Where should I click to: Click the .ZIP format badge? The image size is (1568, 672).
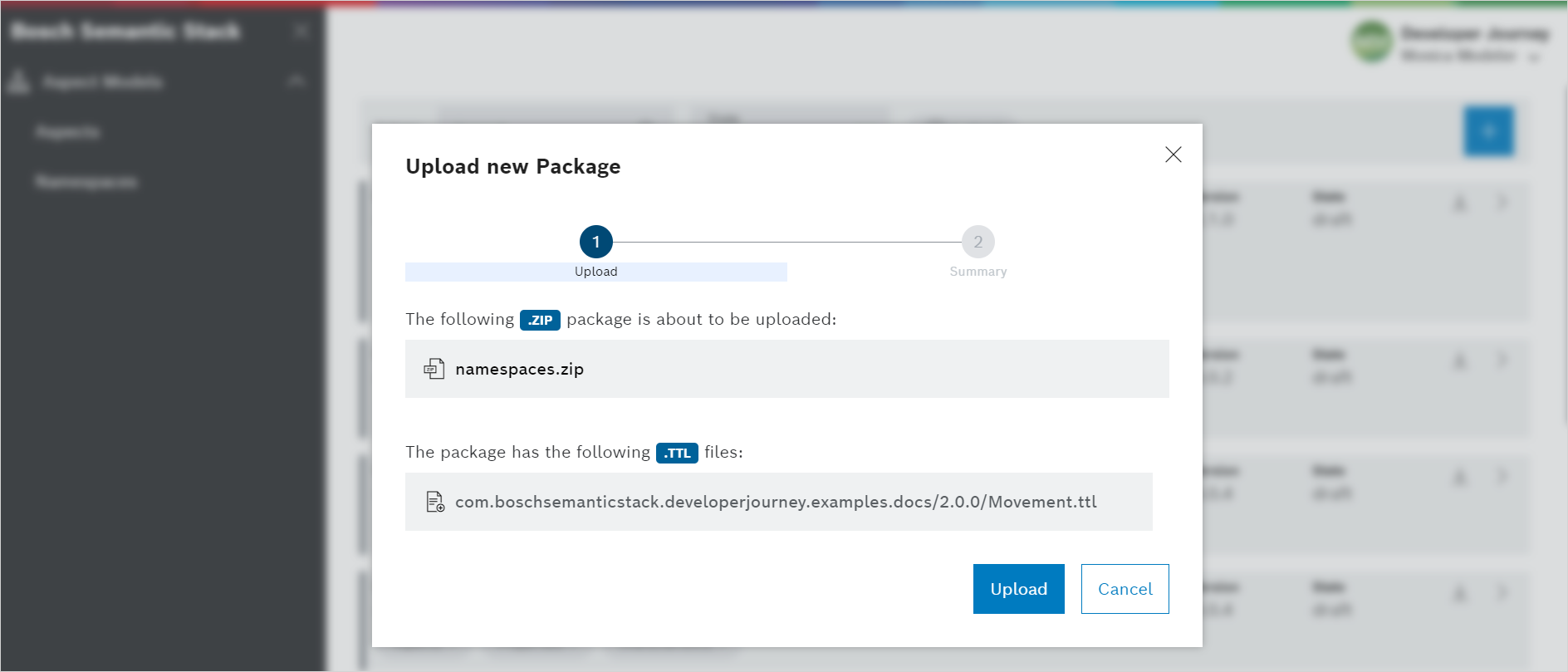[x=540, y=320]
